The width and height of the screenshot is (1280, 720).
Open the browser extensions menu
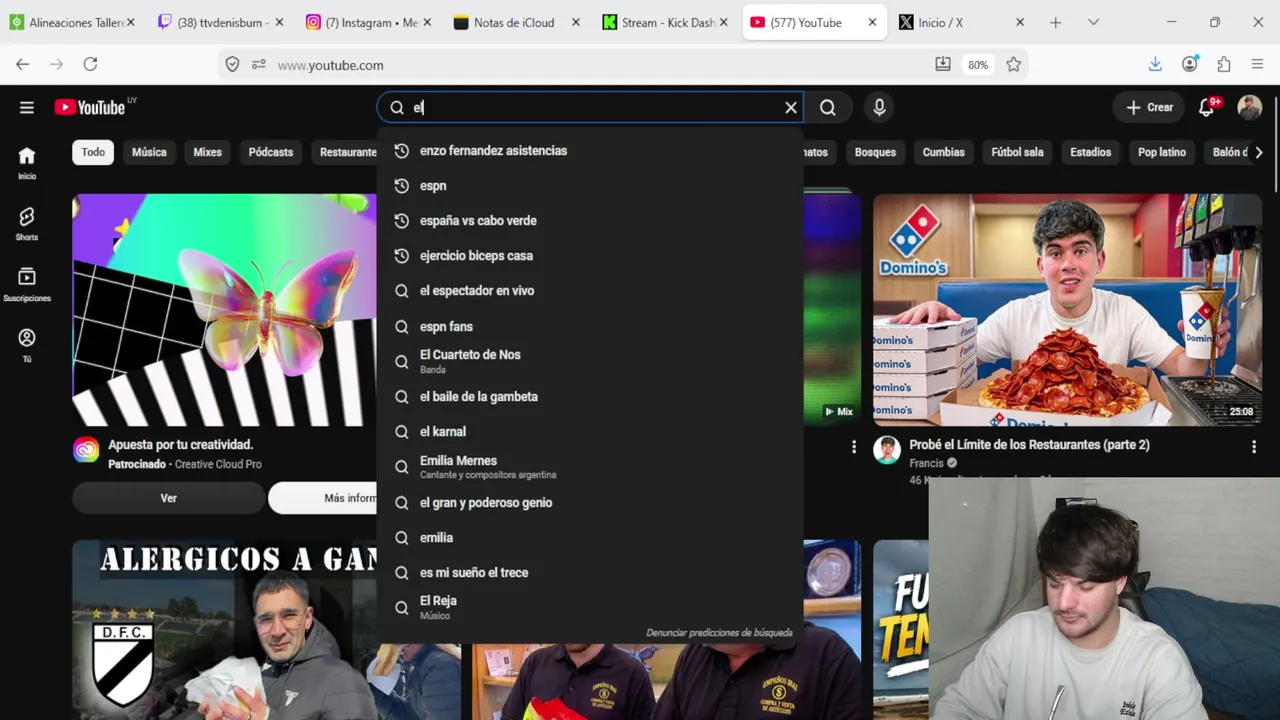pyautogui.click(x=1224, y=64)
